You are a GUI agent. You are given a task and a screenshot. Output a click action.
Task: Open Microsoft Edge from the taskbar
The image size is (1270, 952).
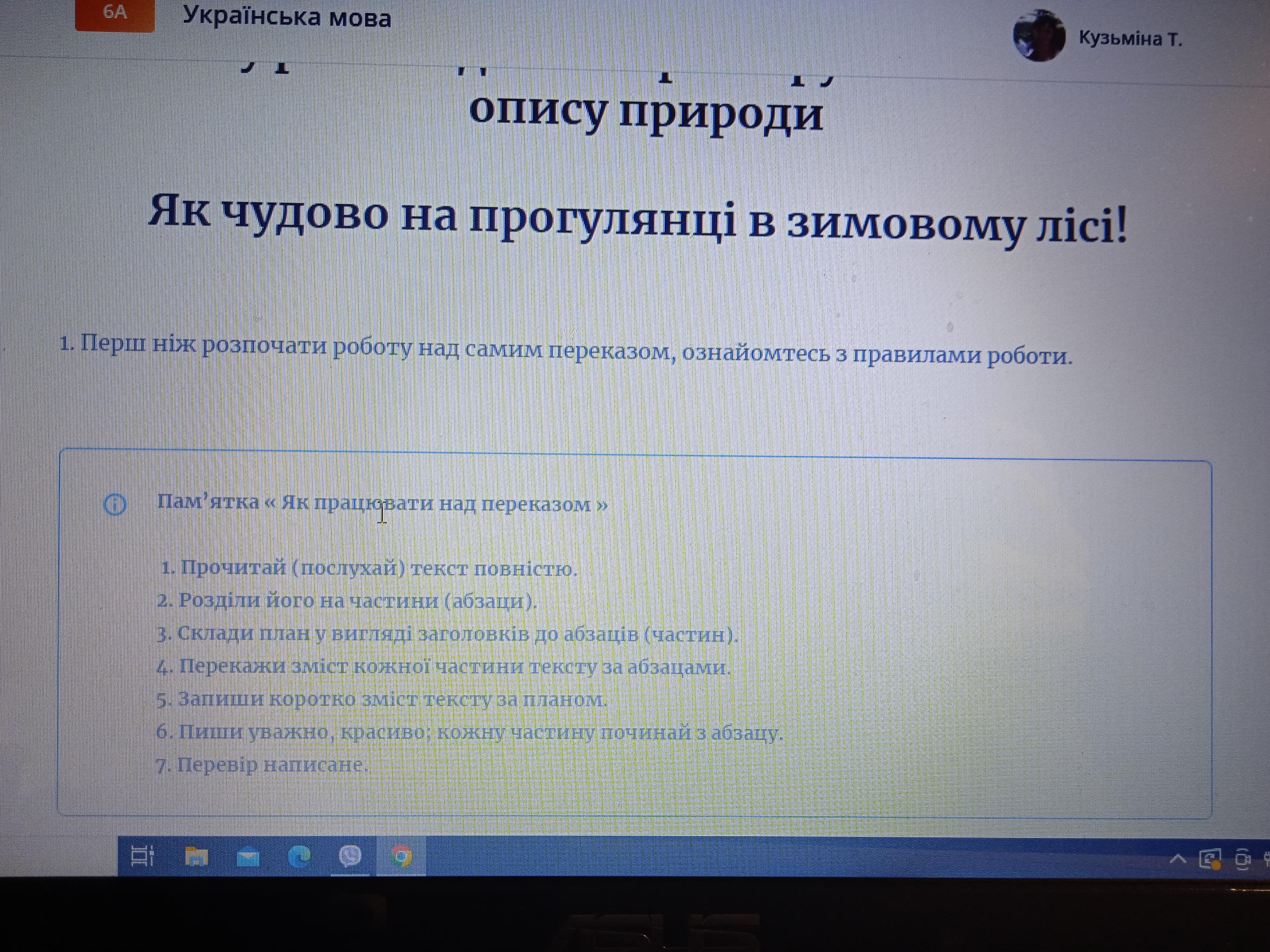point(299,857)
